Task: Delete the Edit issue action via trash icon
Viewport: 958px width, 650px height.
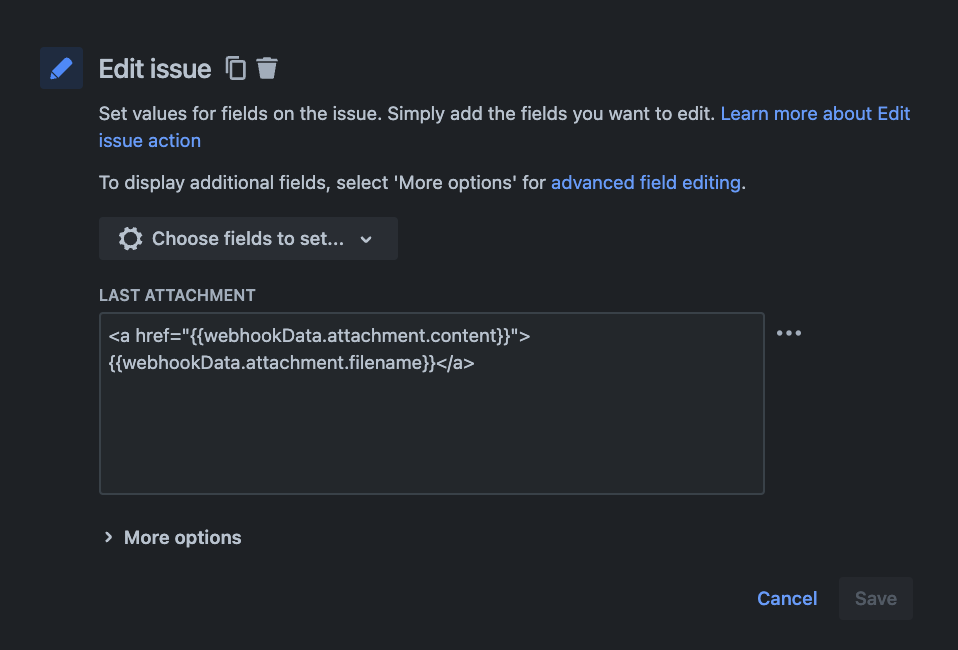Action: click(267, 68)
